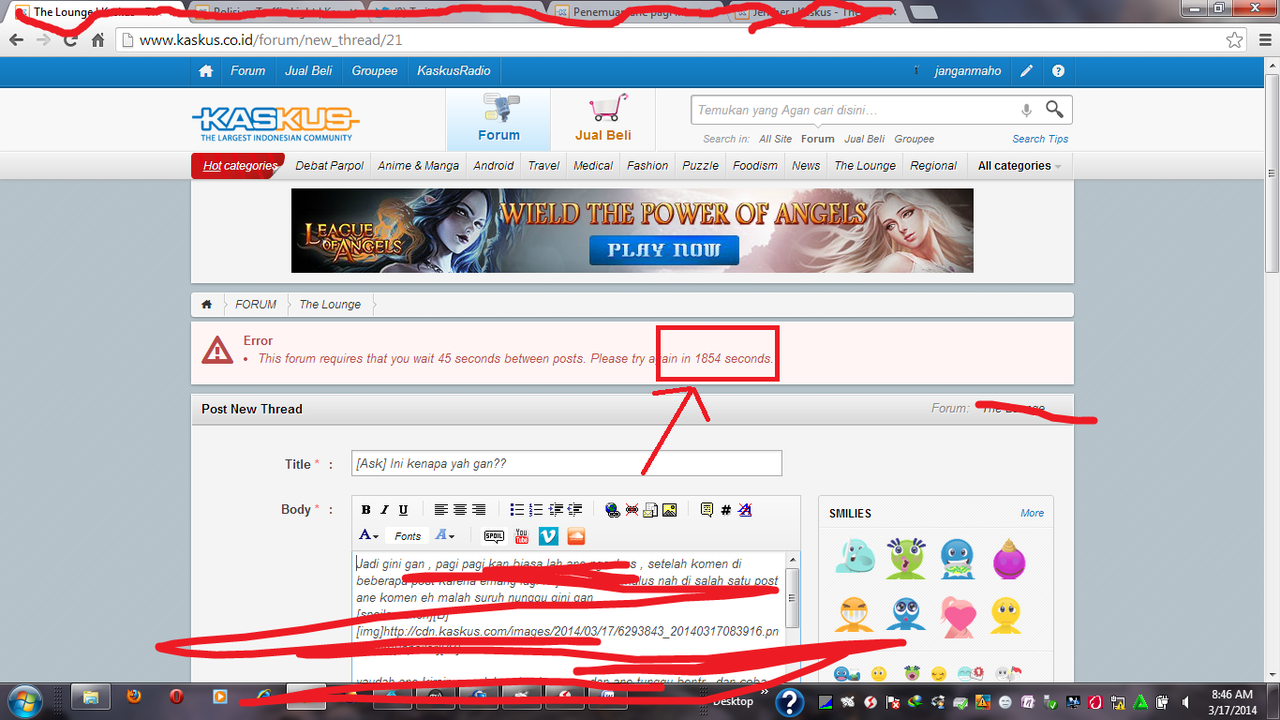The image size is (1280, 720).
Task: Embed a YouTube video
Action: [x=522, y=536]
